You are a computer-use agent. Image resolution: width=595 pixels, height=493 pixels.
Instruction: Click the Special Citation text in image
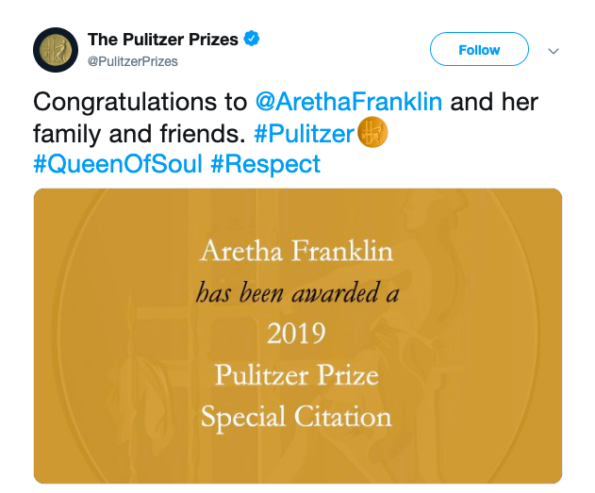(x=296, y=417)
